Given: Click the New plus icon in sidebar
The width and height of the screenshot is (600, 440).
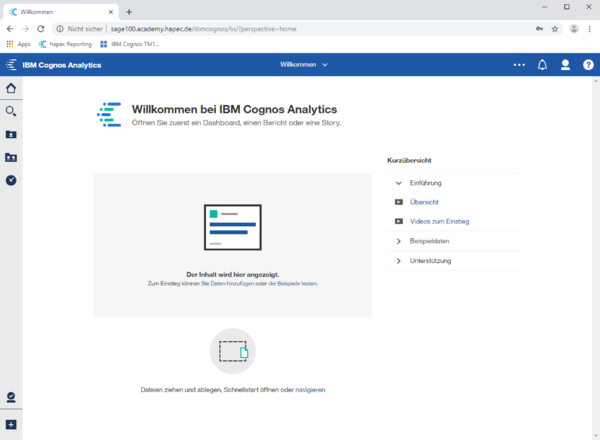Looking at the screenshot, I should coord(11,424).
